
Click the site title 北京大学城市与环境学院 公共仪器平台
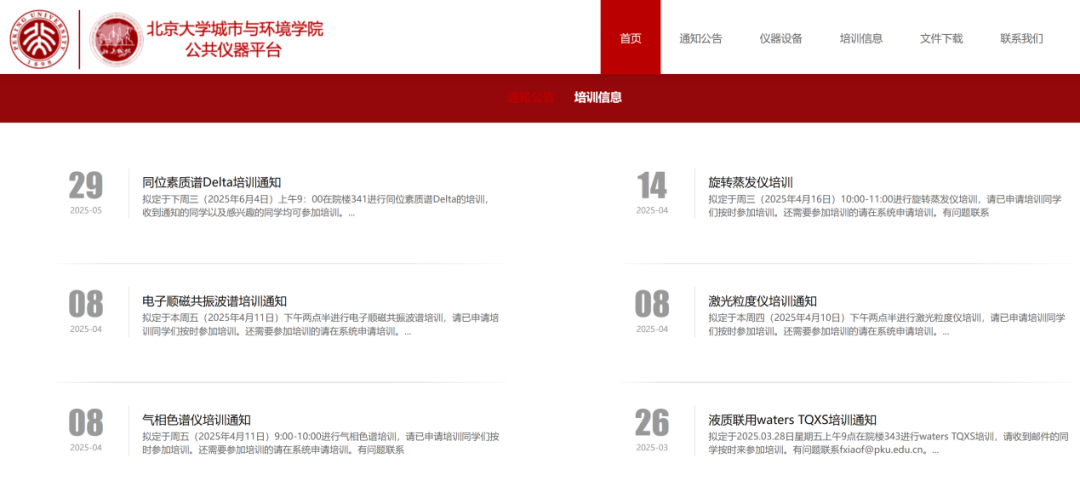pos(235,39)
